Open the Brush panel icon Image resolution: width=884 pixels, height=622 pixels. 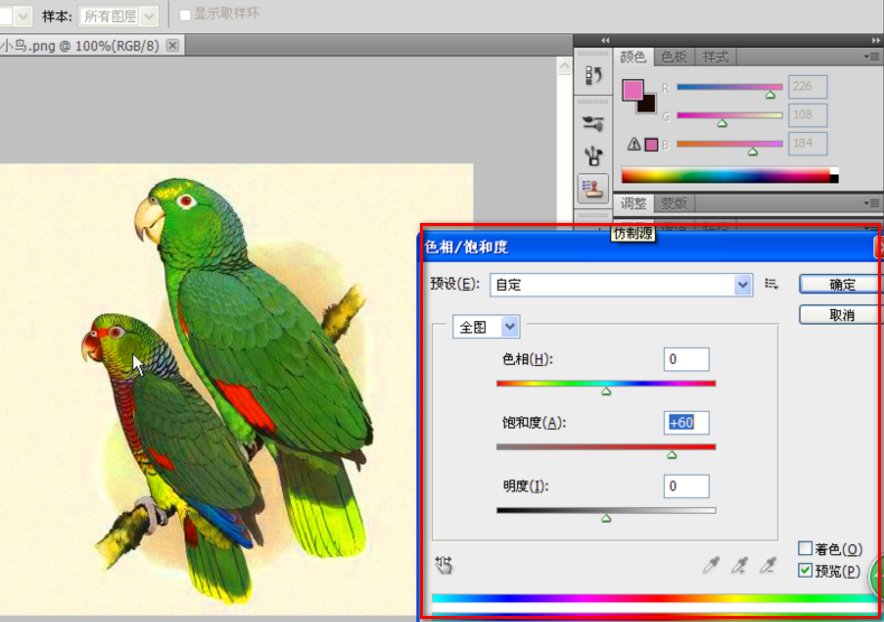pyautogui.click(x=594, y=124)
